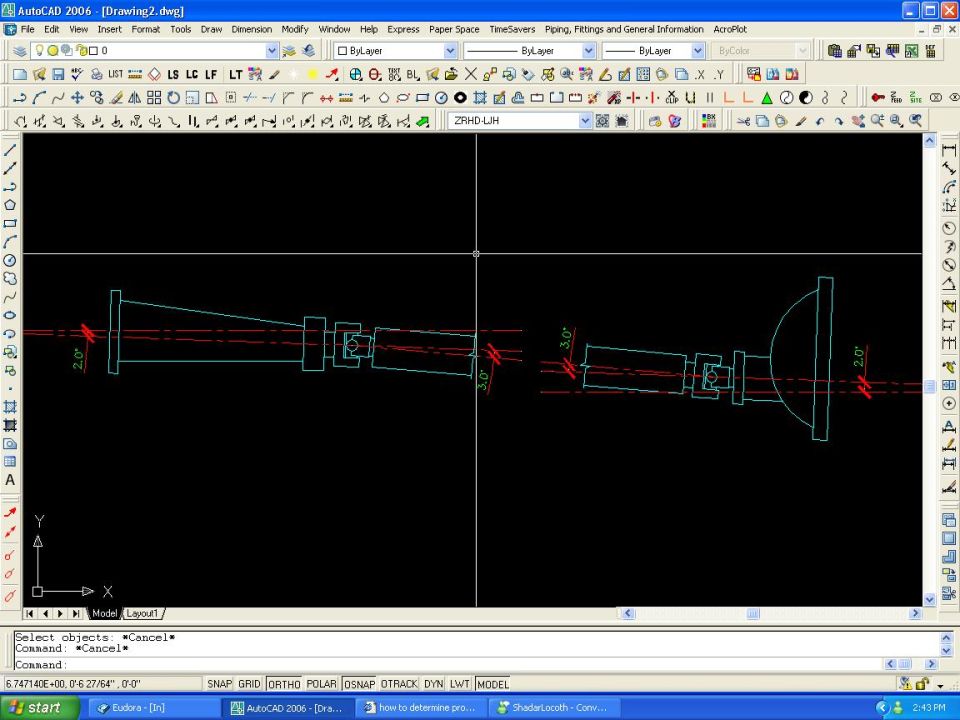Toggle SNAP mode in status bar
The width and height of the screenshot is (960, 720).
point(219,684)
